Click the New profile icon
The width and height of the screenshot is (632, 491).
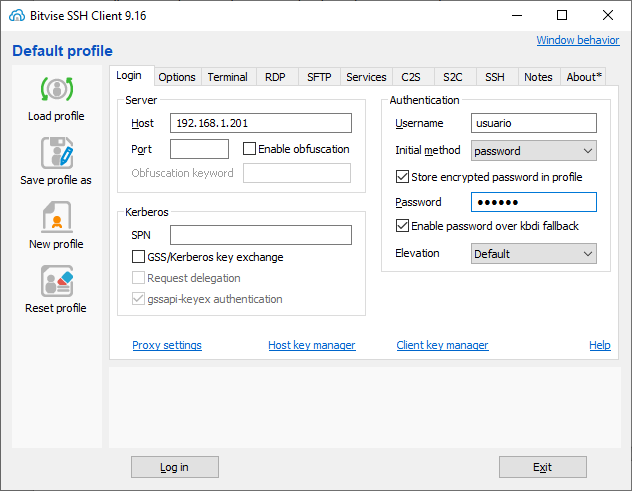coord(56,217)
